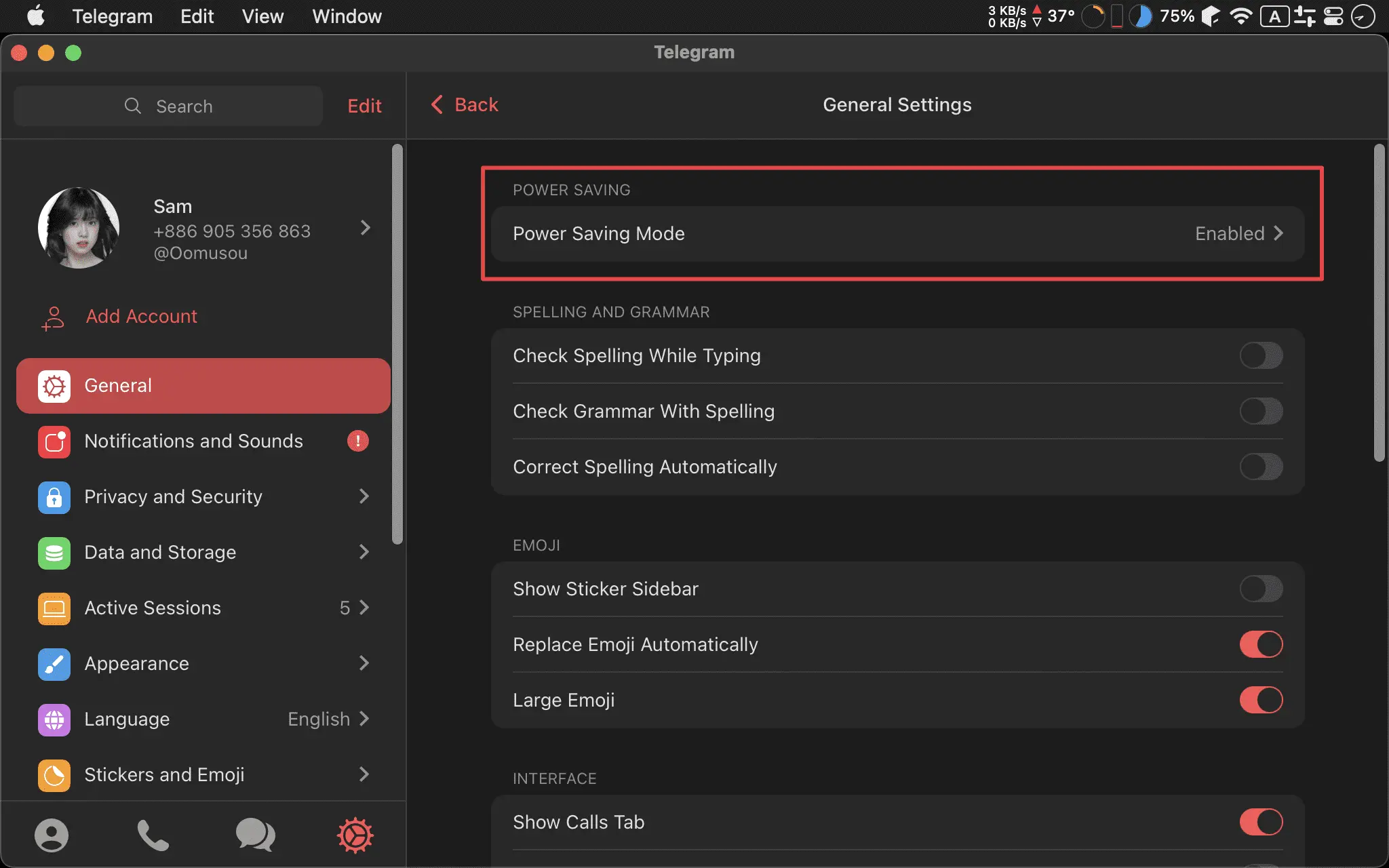Click the Language globe icon

(54, 719)
